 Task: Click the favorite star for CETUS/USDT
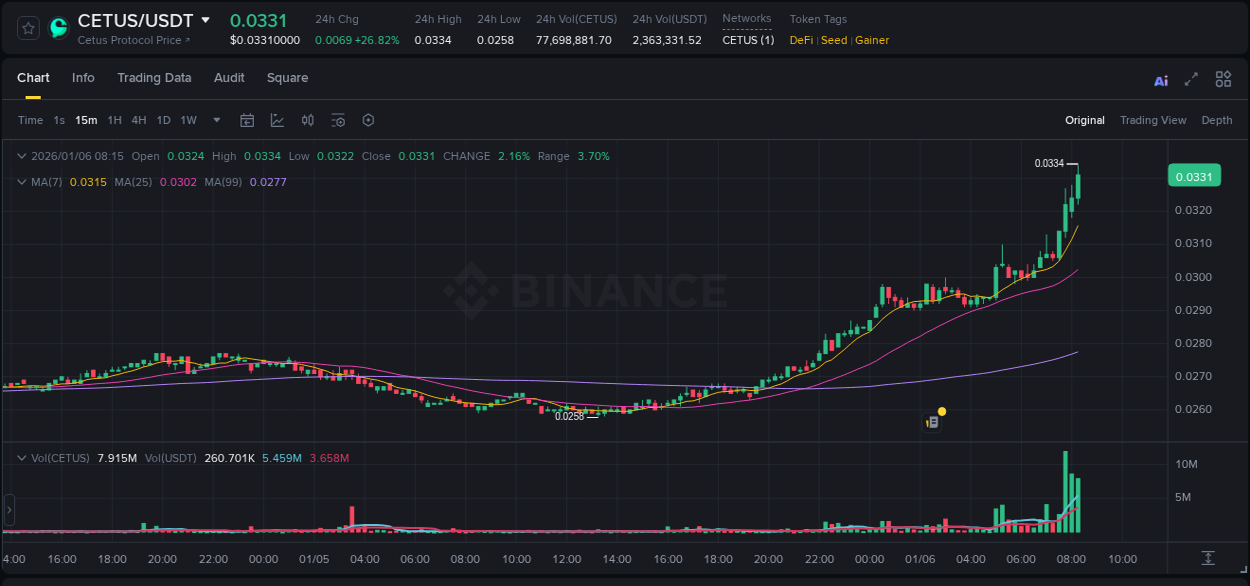tap(27, 28)
